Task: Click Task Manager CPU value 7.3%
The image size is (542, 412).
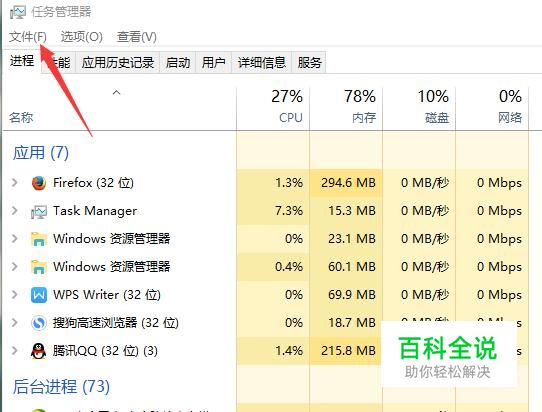Action: [x=289, y=210]
